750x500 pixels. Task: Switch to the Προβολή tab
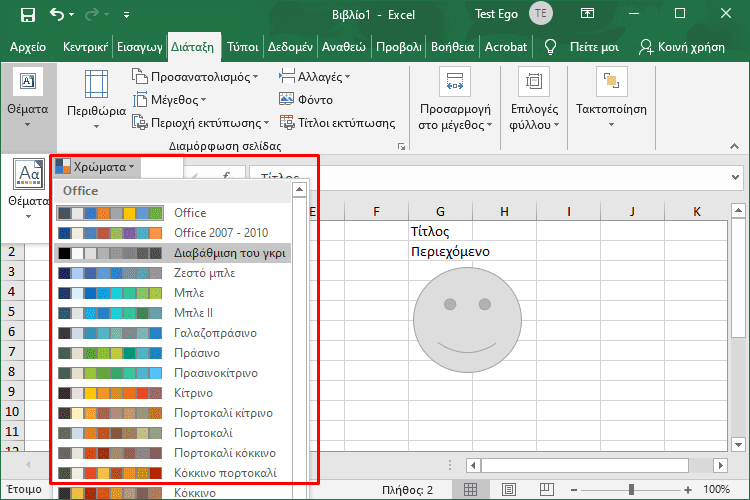click(398, 47)
